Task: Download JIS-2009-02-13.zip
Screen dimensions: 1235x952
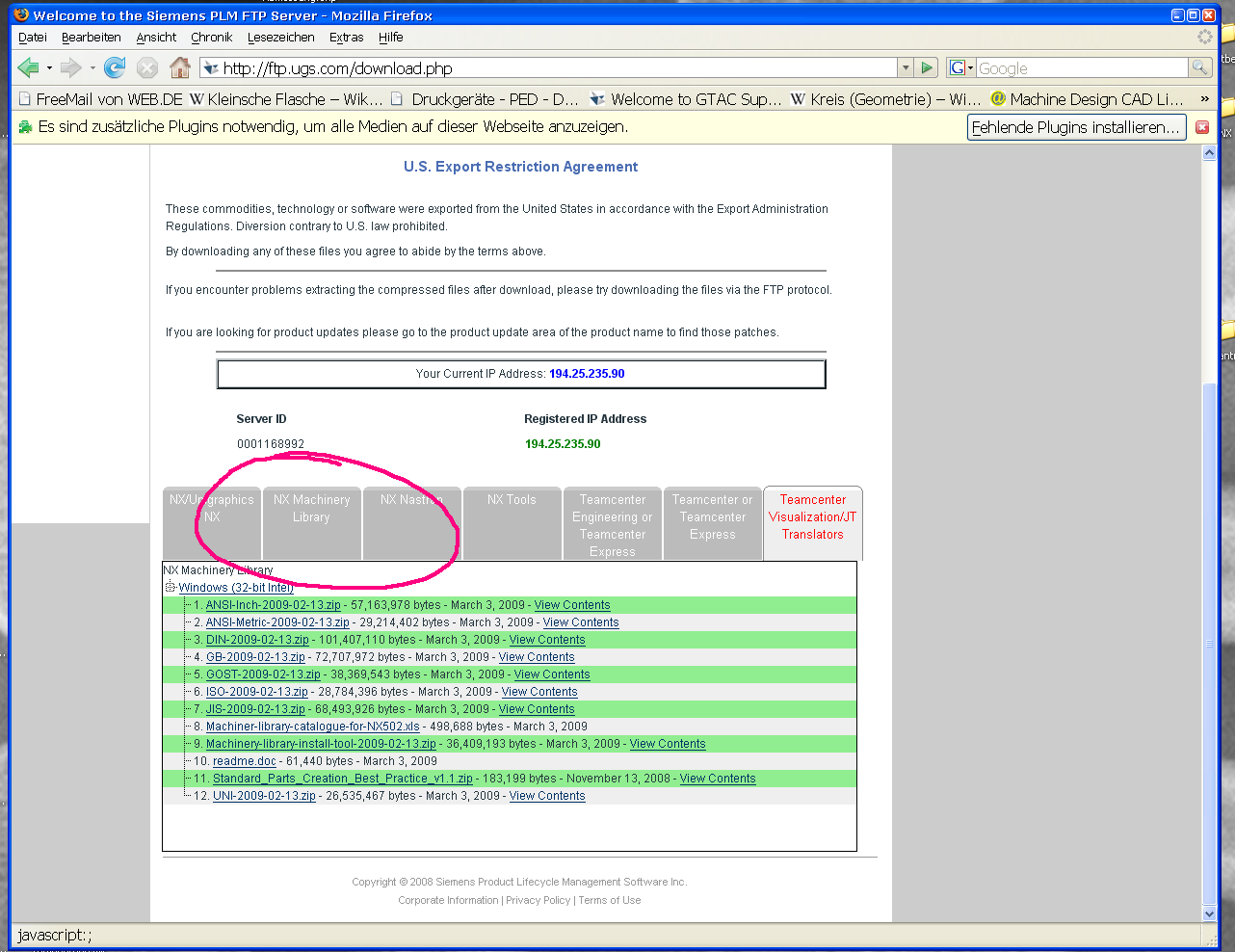Action: click(255, 709)
